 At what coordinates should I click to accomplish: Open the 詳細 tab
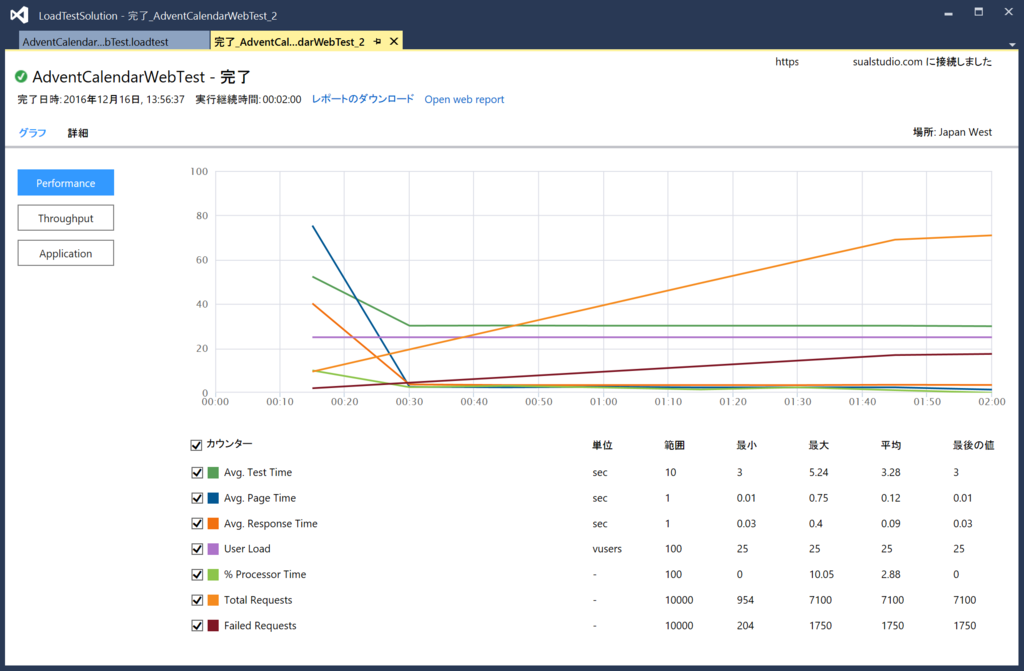pyautogui.click(x=78, y=133)
